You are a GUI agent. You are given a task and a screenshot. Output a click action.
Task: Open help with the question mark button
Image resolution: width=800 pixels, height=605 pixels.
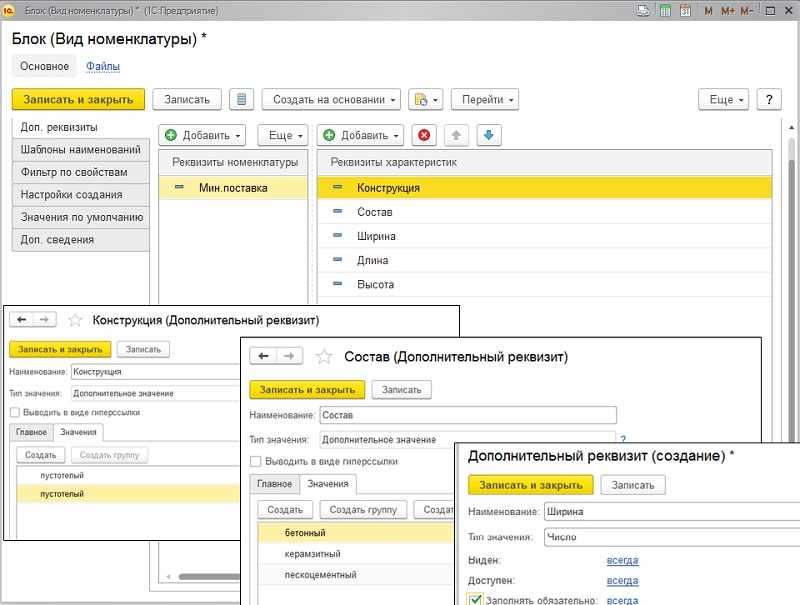point(769,99)
